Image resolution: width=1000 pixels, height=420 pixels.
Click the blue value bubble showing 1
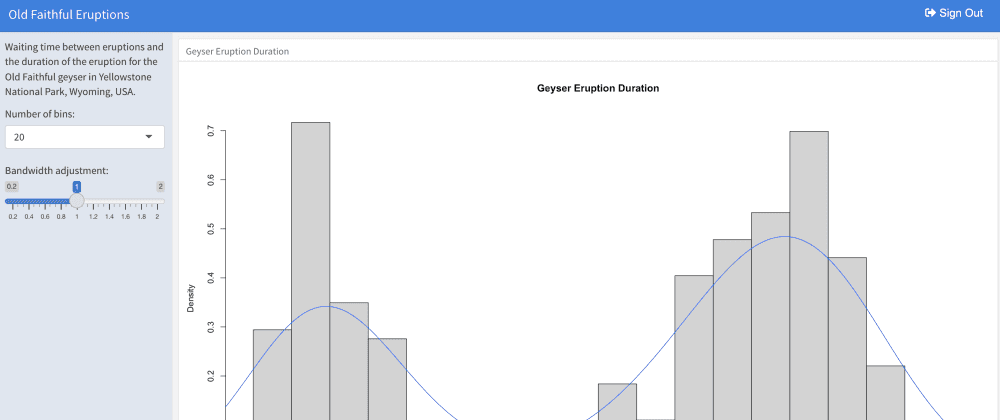(77, 186)
